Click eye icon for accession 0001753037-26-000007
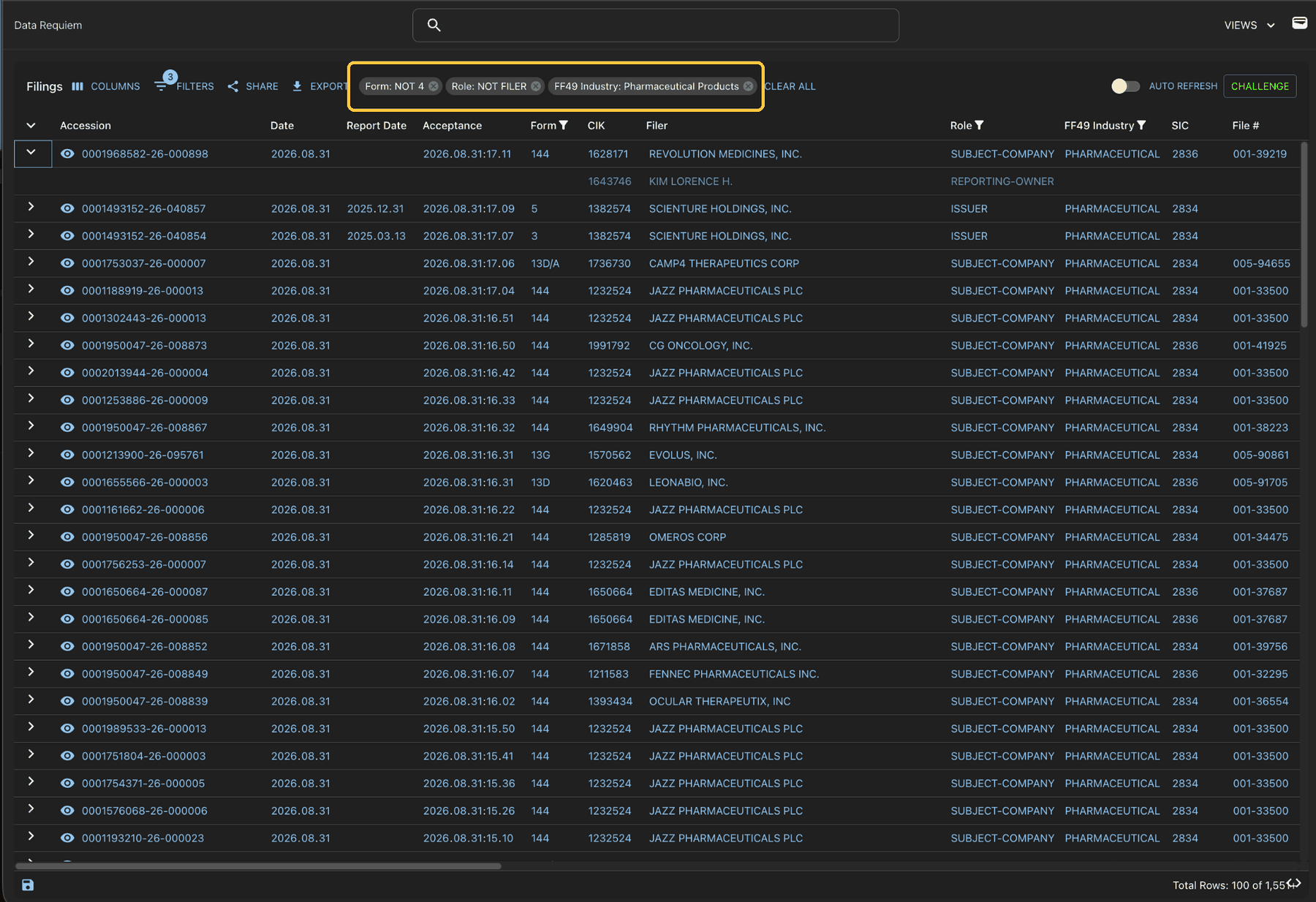 [67, 264]
